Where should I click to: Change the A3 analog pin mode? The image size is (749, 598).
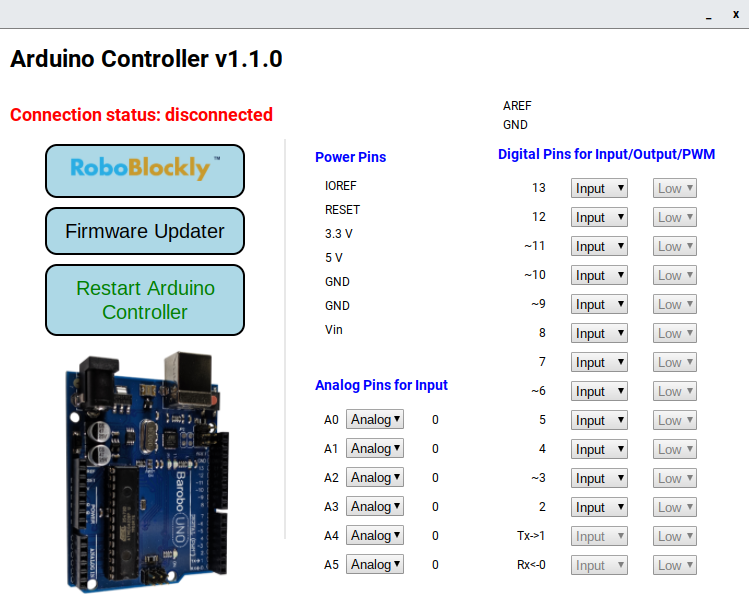(x=375, y=507)
